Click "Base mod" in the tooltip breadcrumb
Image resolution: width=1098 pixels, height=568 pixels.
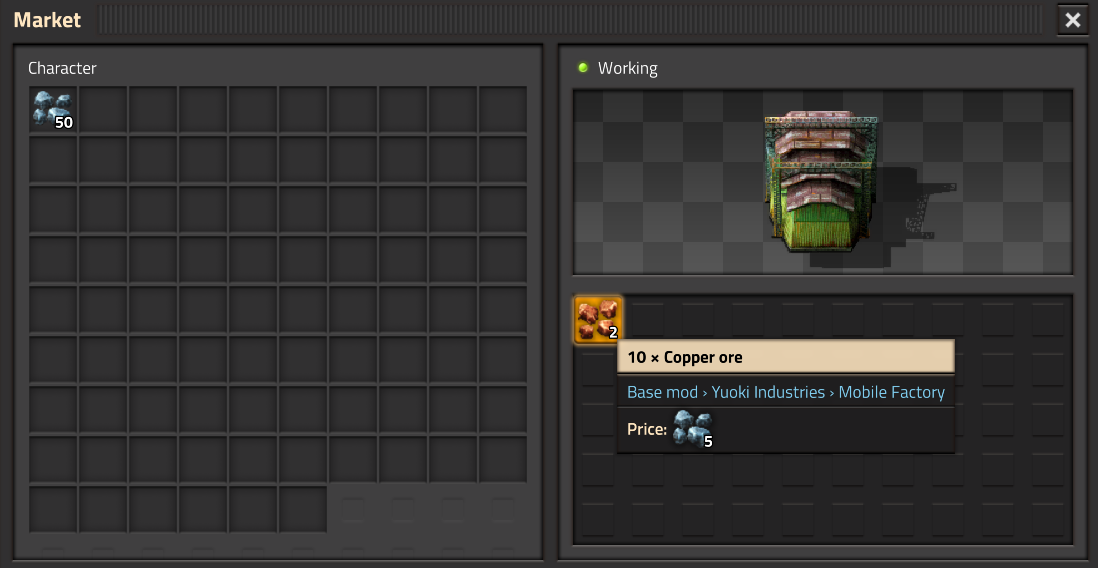(662, 392)
